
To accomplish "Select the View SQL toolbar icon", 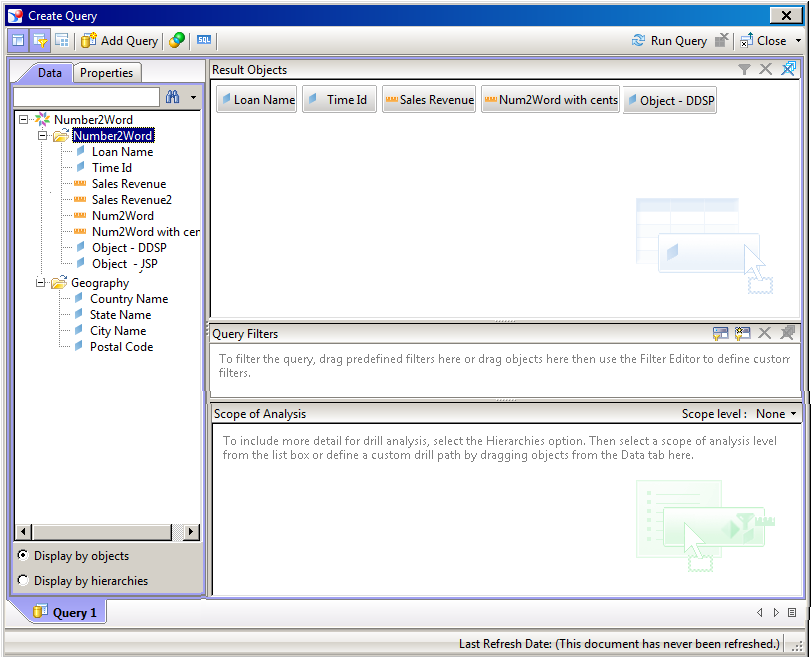I will pos(204,40).
